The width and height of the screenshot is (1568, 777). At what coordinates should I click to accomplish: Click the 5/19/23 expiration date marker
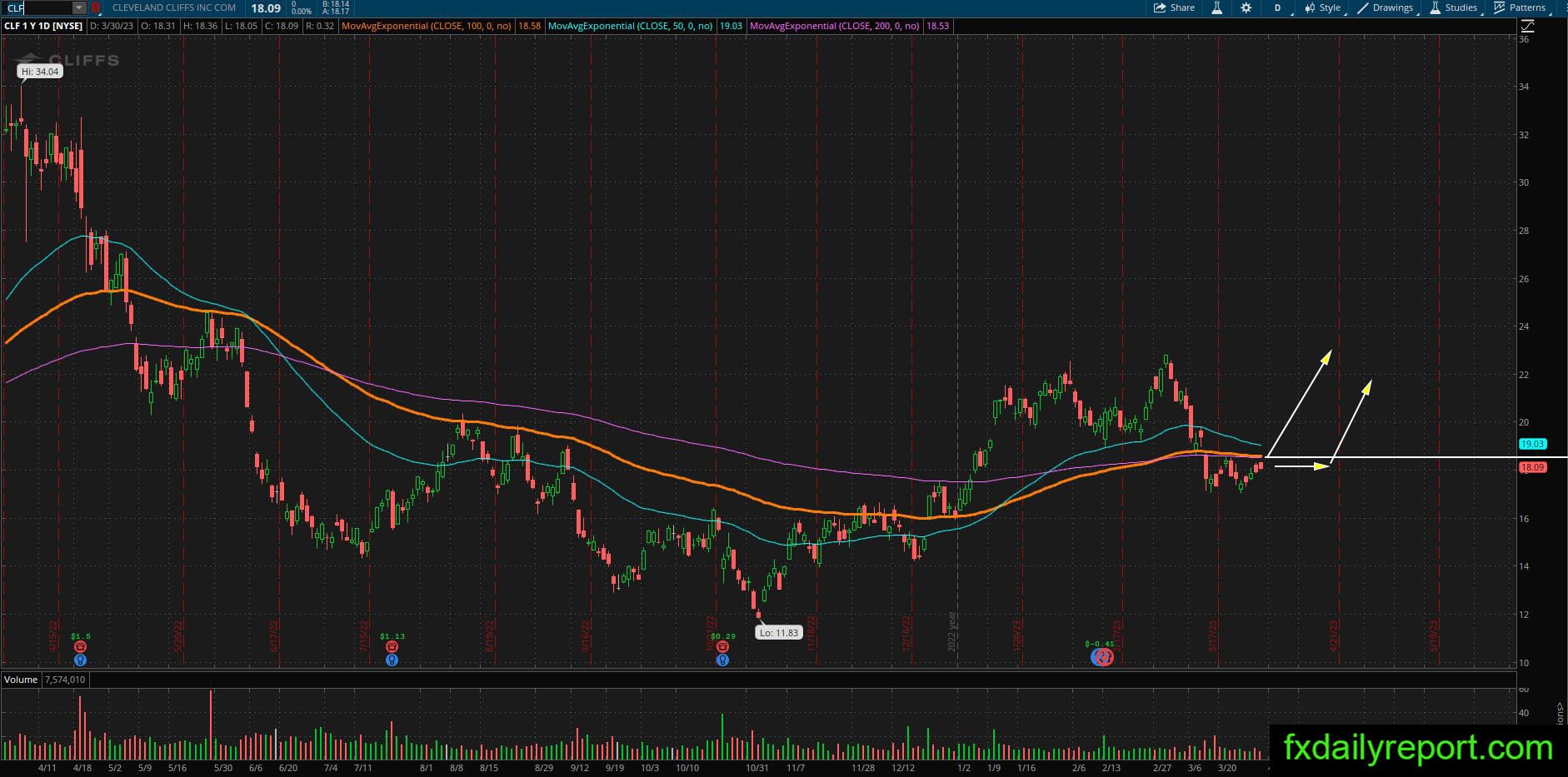(x=1434, y=635)
